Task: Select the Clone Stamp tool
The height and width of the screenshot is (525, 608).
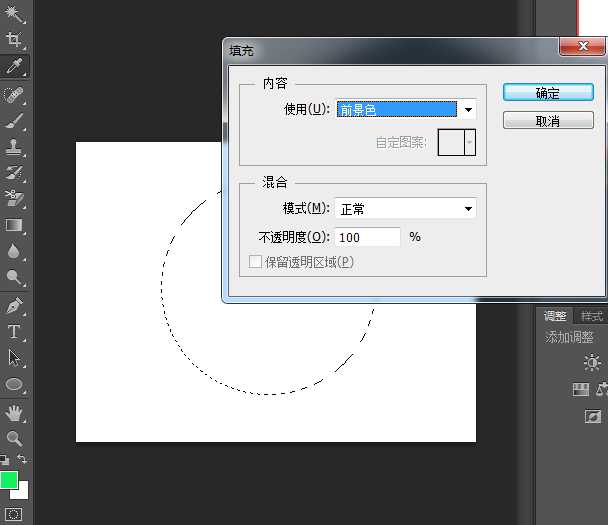Action: pyautogui.click(x=14, y=147)
